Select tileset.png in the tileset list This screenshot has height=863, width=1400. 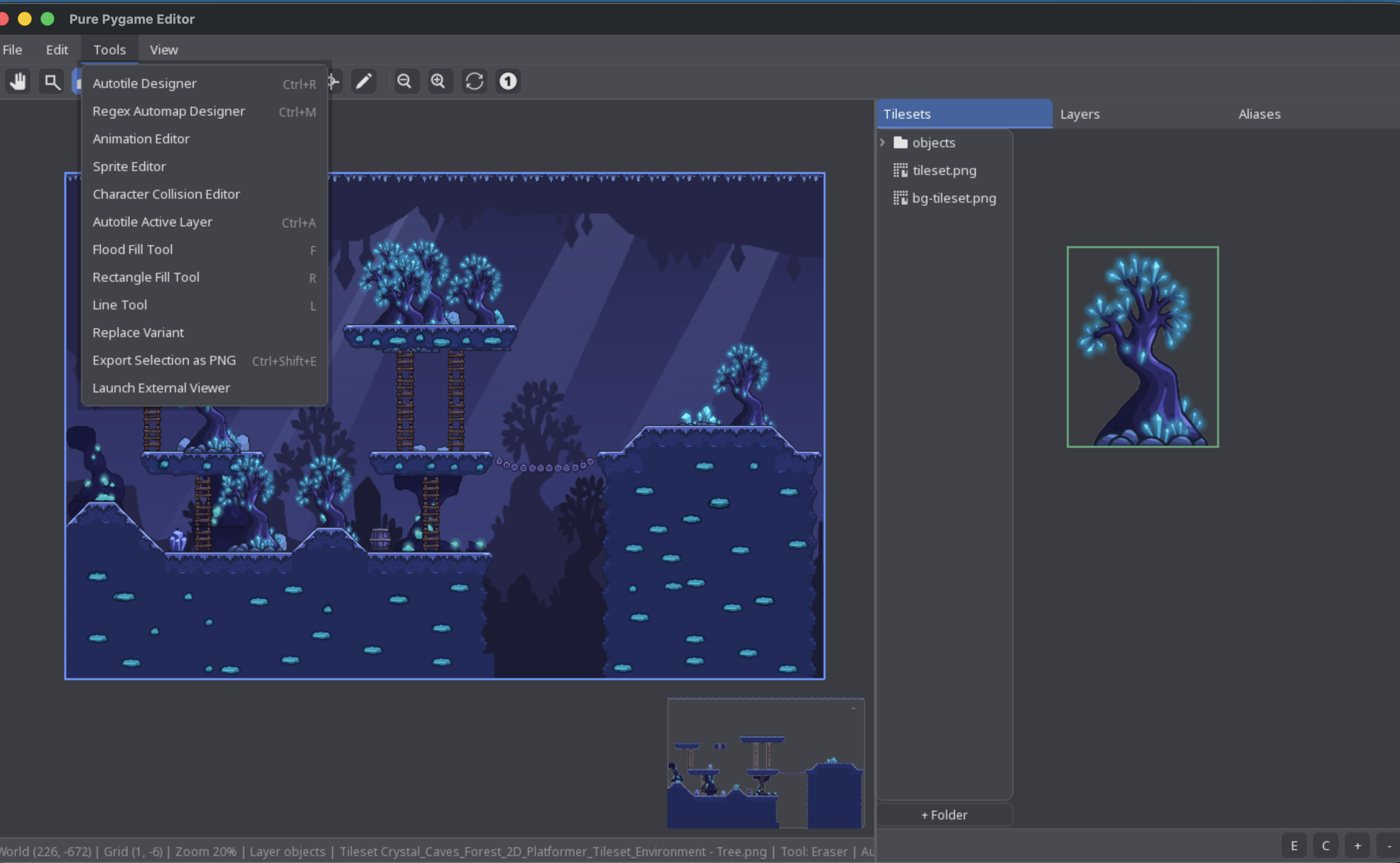pos(945,170)
